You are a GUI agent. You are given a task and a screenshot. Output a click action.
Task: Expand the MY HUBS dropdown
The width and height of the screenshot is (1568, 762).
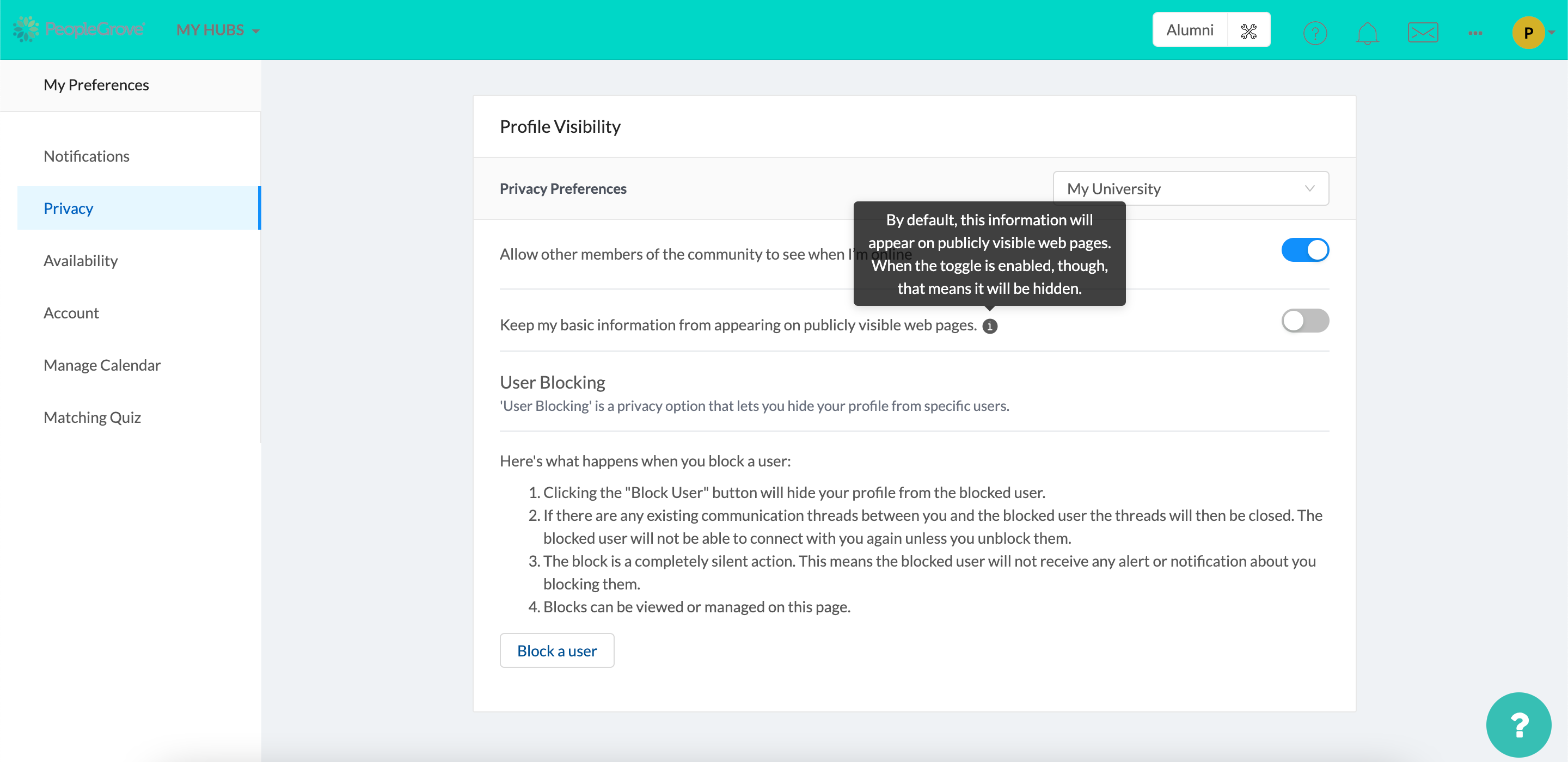218,30
